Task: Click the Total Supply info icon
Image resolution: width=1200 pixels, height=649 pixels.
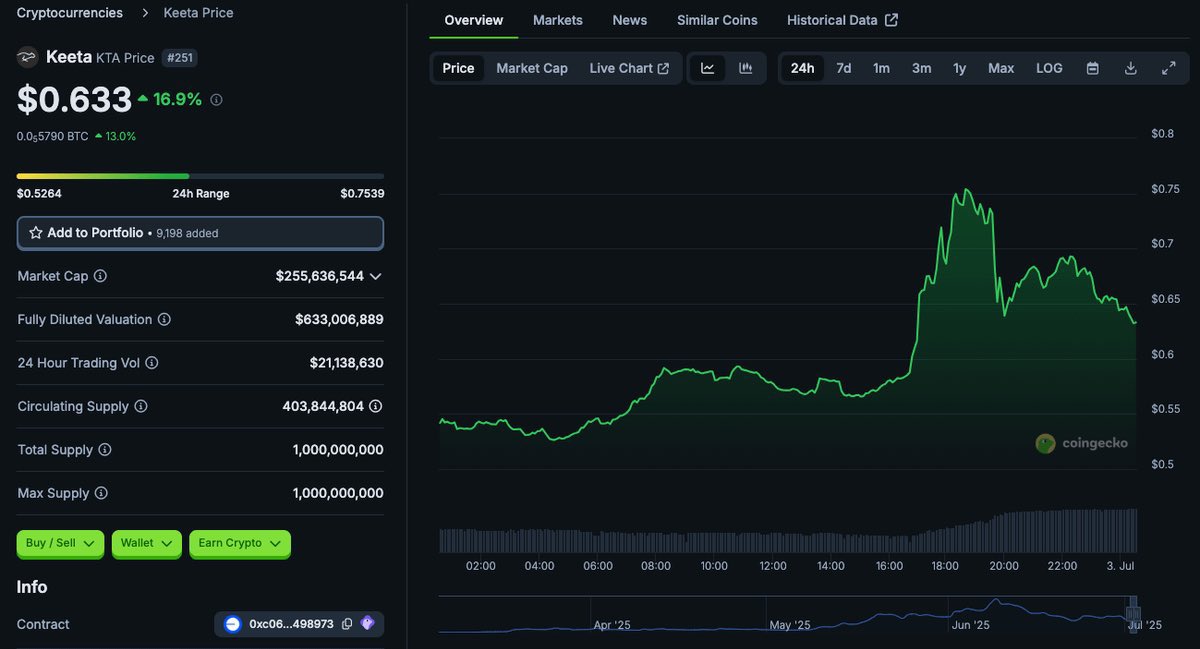Action: [105, 450]
